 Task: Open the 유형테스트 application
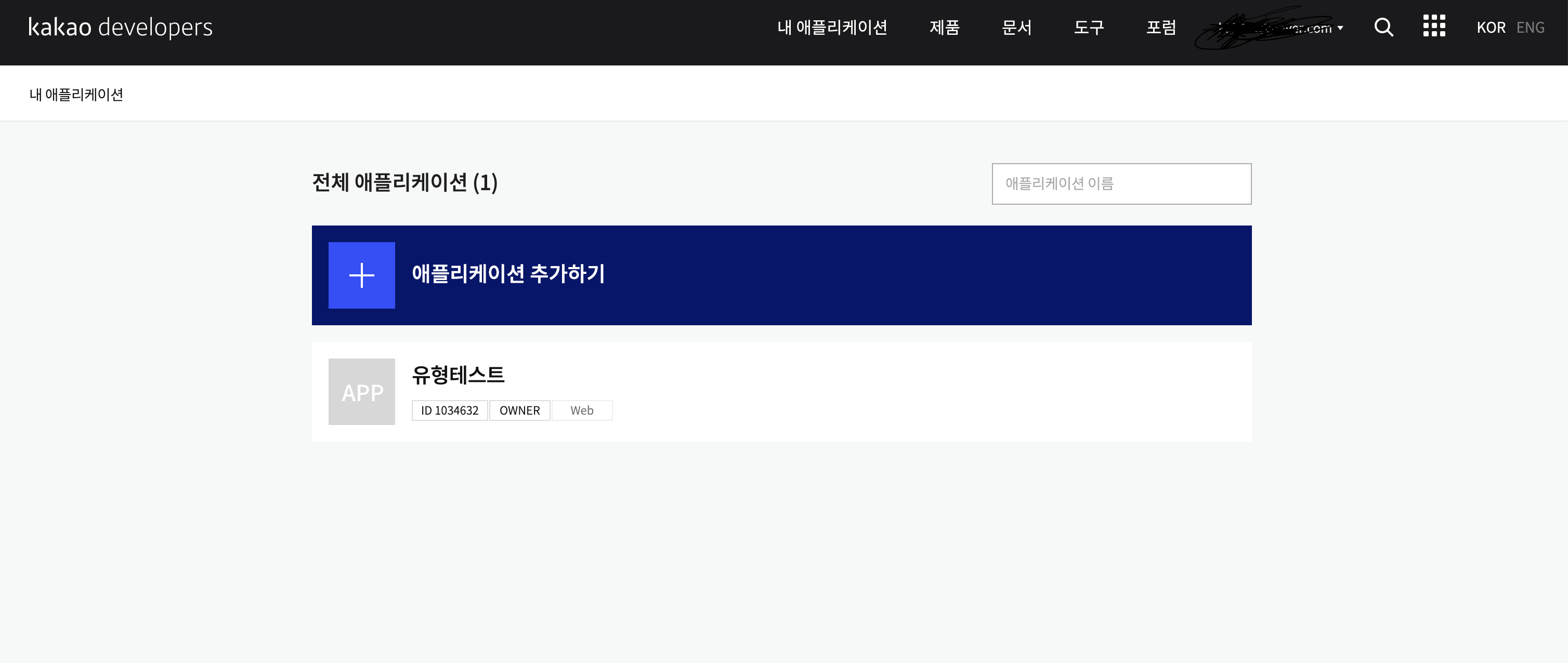click(459, 375)
